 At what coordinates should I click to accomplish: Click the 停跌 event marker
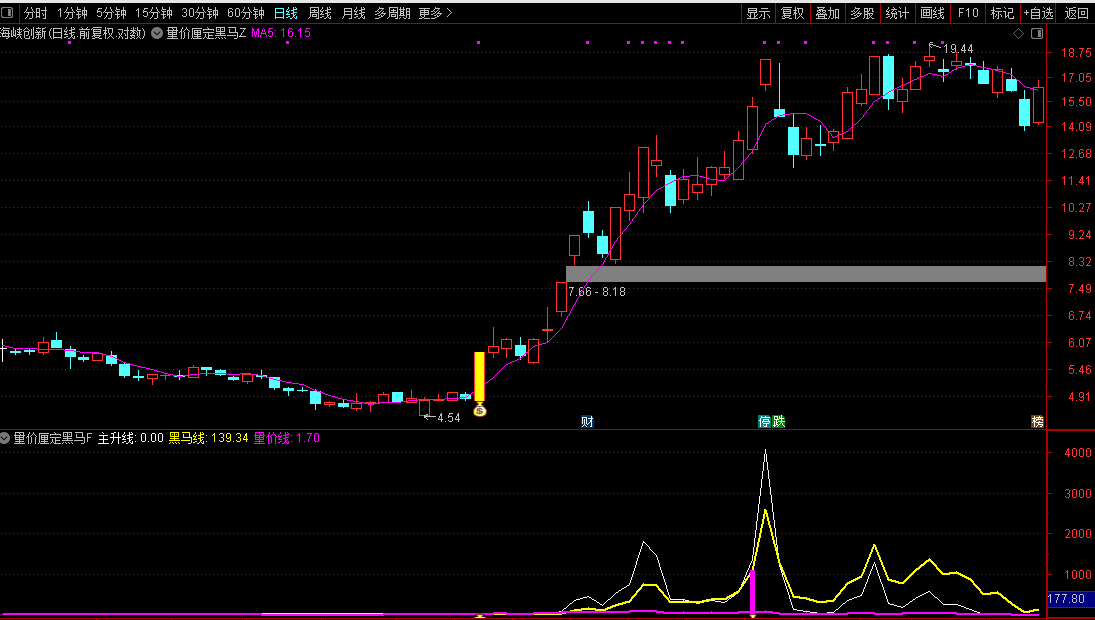click(x=771, y=421)
